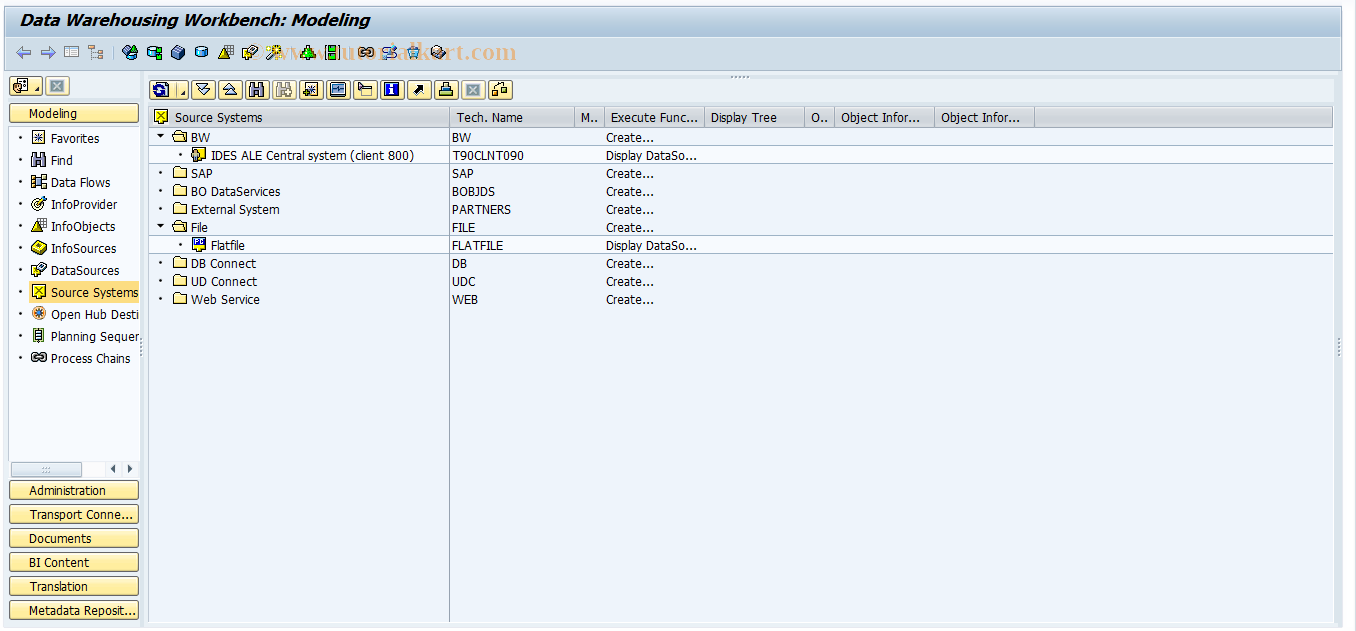Click the black arrow icon in tree toolbar
Screen dimensions: 1356x631
(419, 90)
